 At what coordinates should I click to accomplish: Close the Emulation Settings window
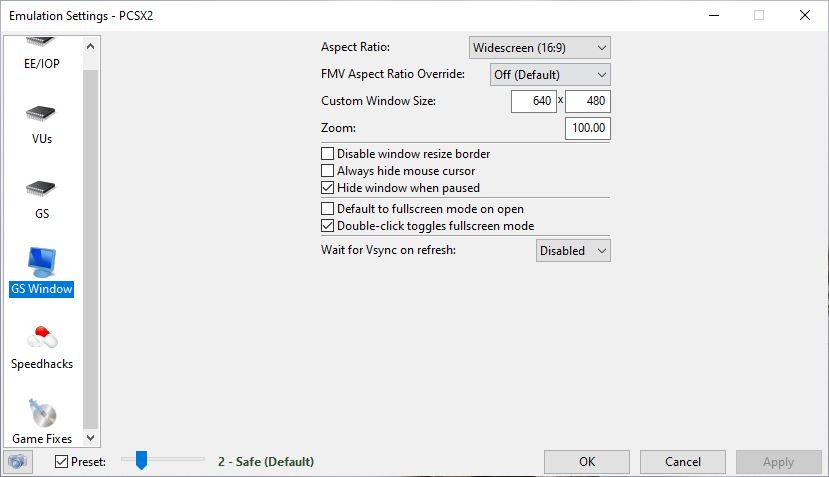tap(805, 15)
